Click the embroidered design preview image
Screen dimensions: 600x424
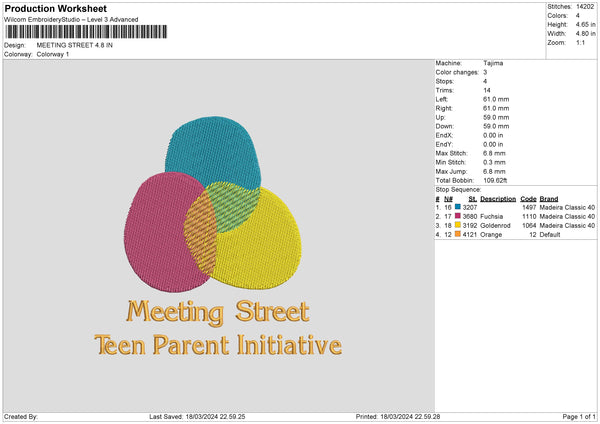pos(218,236)
